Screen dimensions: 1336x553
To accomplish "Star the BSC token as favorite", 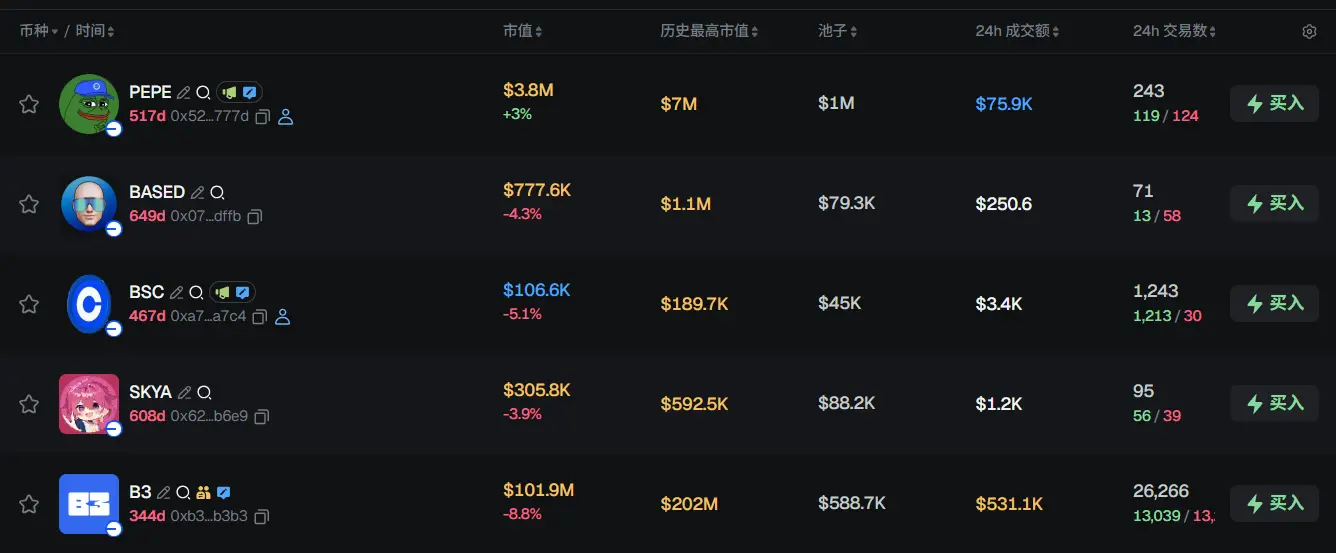I will point(29,304).
